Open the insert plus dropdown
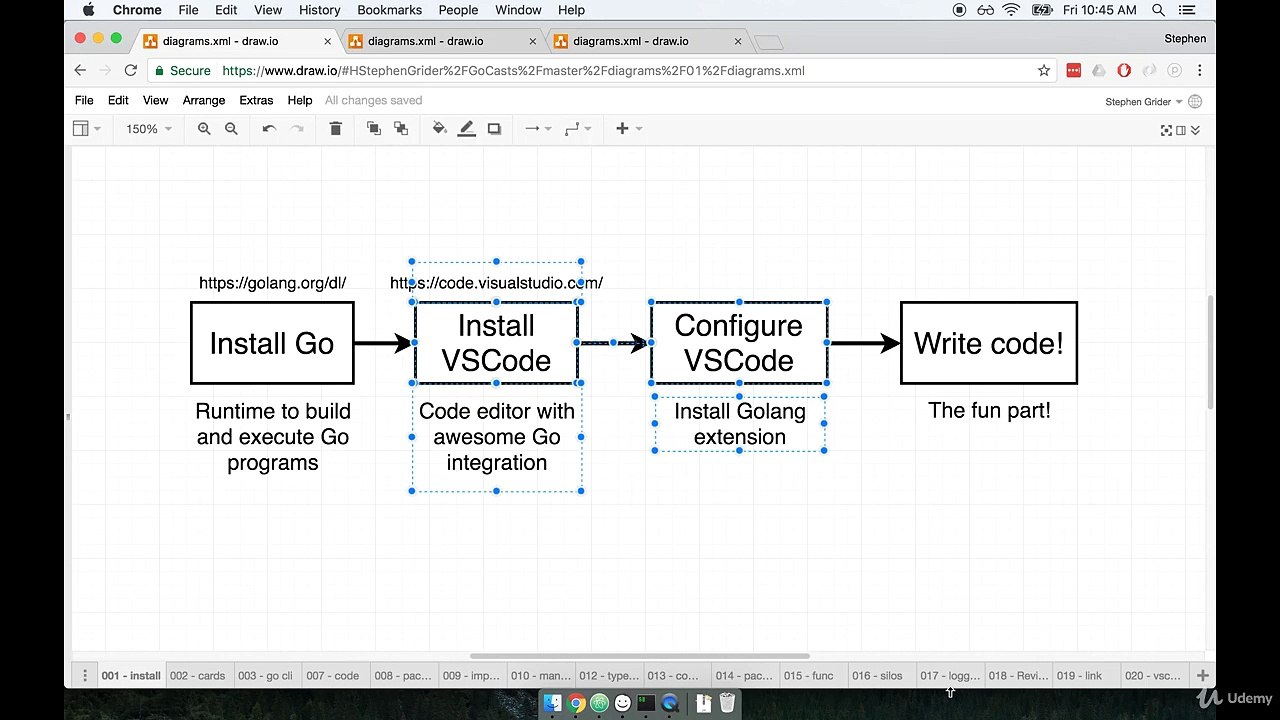 pos(629,129)
